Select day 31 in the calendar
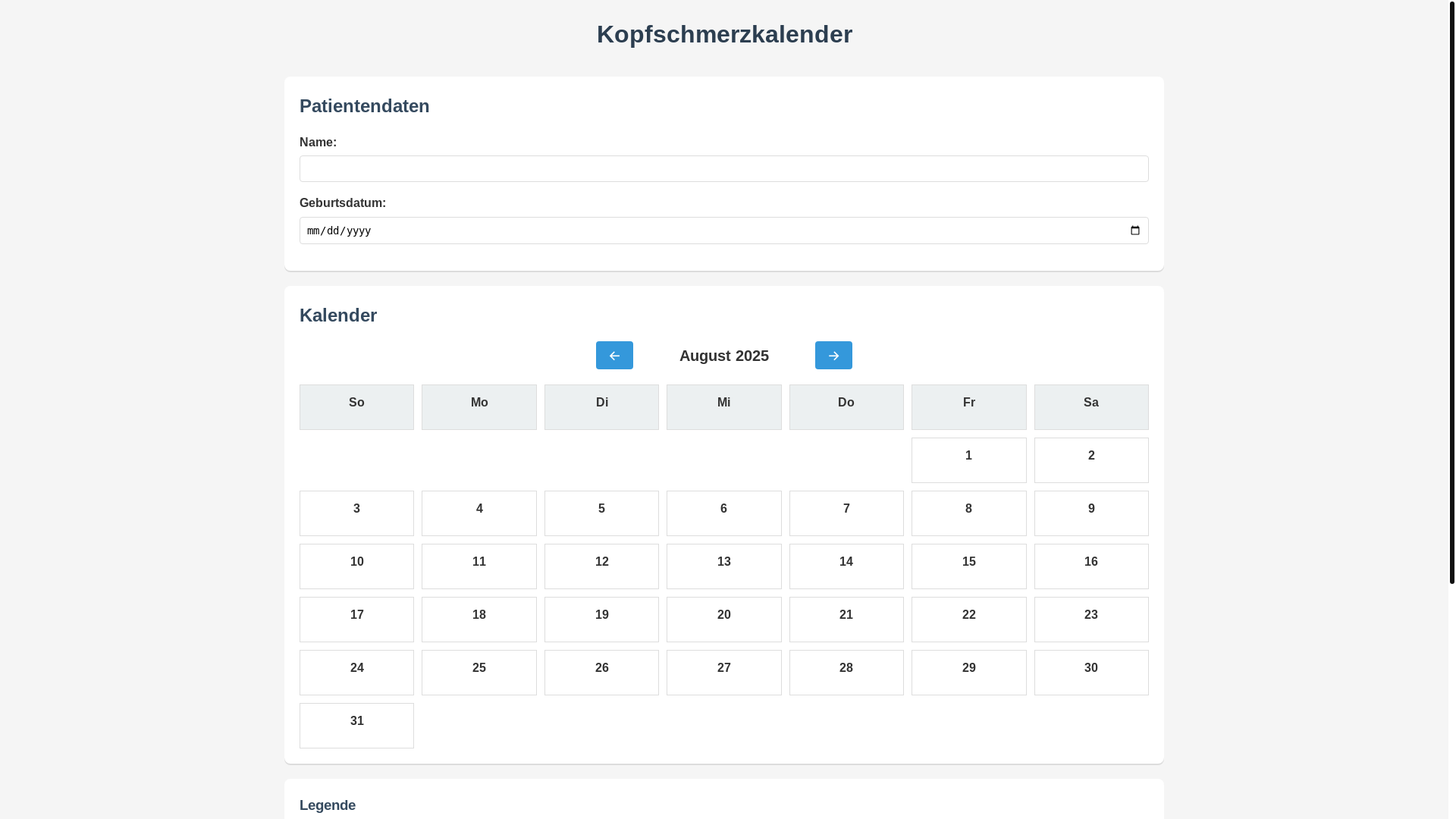The image size is (1456, 819). tap(356, 726)
